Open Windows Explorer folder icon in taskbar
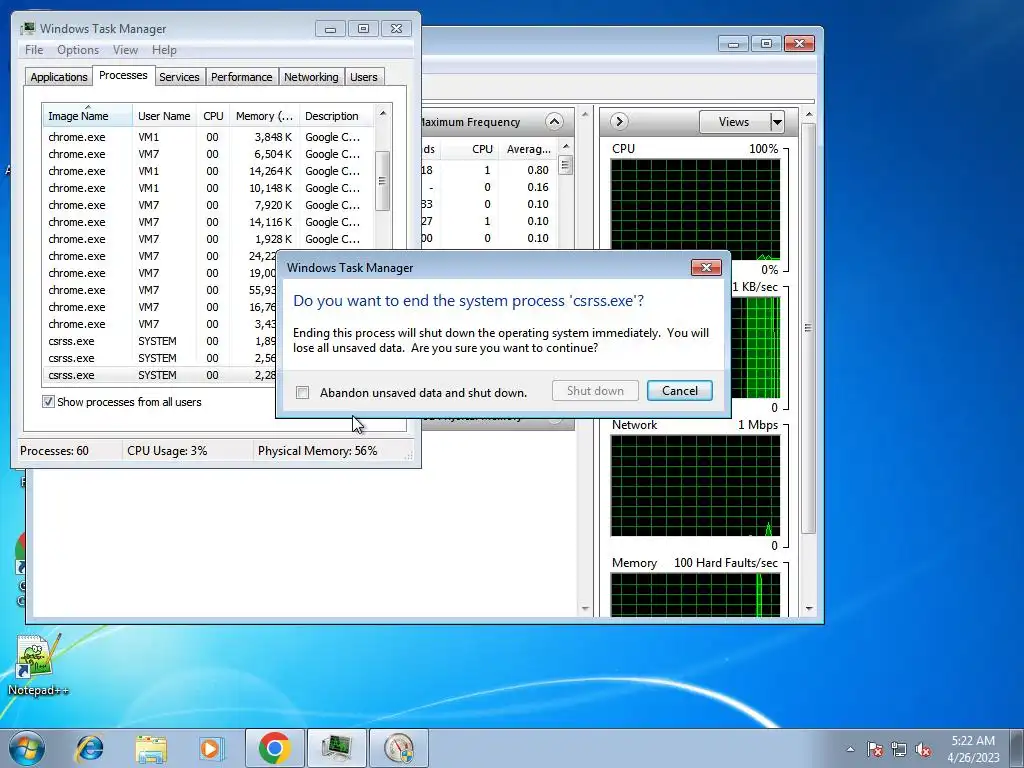 click(x=151, y=748)
